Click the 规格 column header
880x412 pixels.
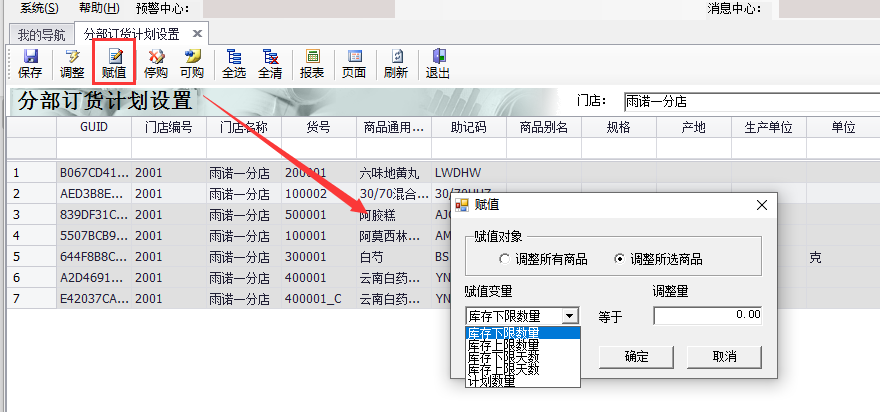click(619, 127)
